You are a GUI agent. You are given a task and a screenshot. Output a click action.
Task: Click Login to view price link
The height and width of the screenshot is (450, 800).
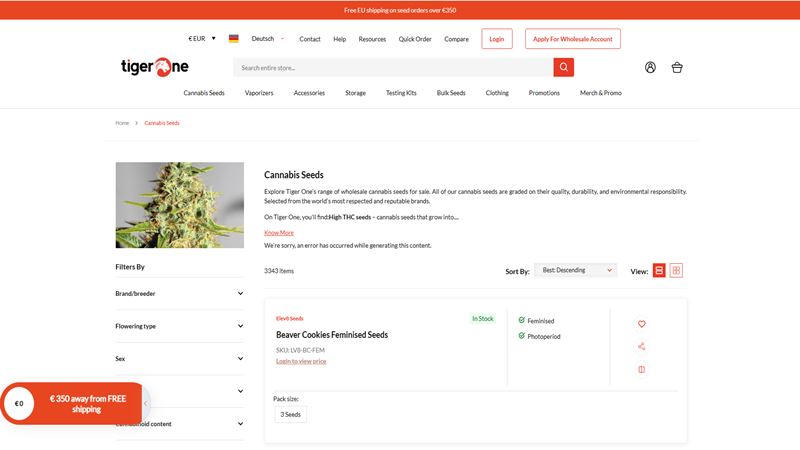coord(301,361)
